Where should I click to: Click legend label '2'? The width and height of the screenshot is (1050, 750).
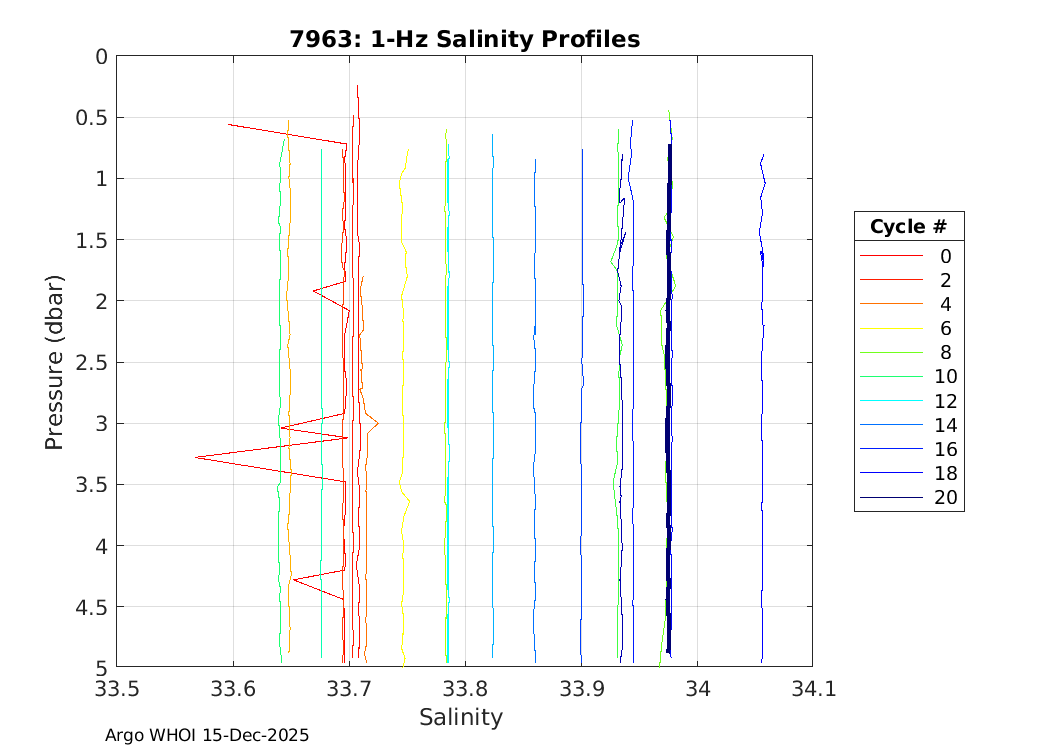[944, 280]
